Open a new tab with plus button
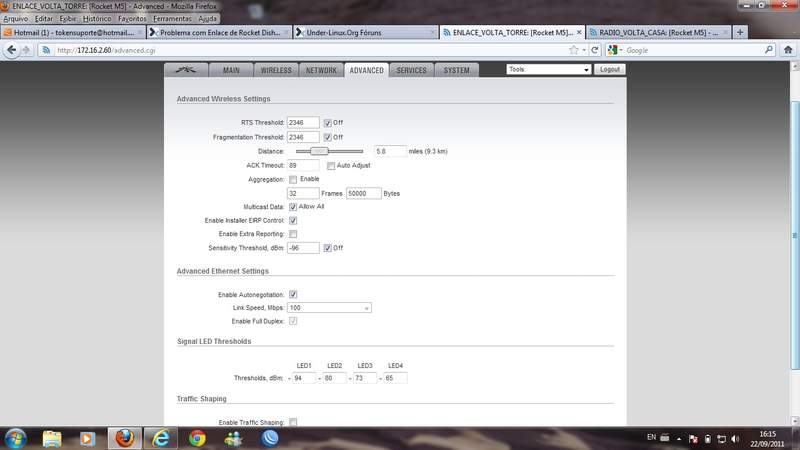The height and width of the screenshot is (450, 800). (740, 32)
